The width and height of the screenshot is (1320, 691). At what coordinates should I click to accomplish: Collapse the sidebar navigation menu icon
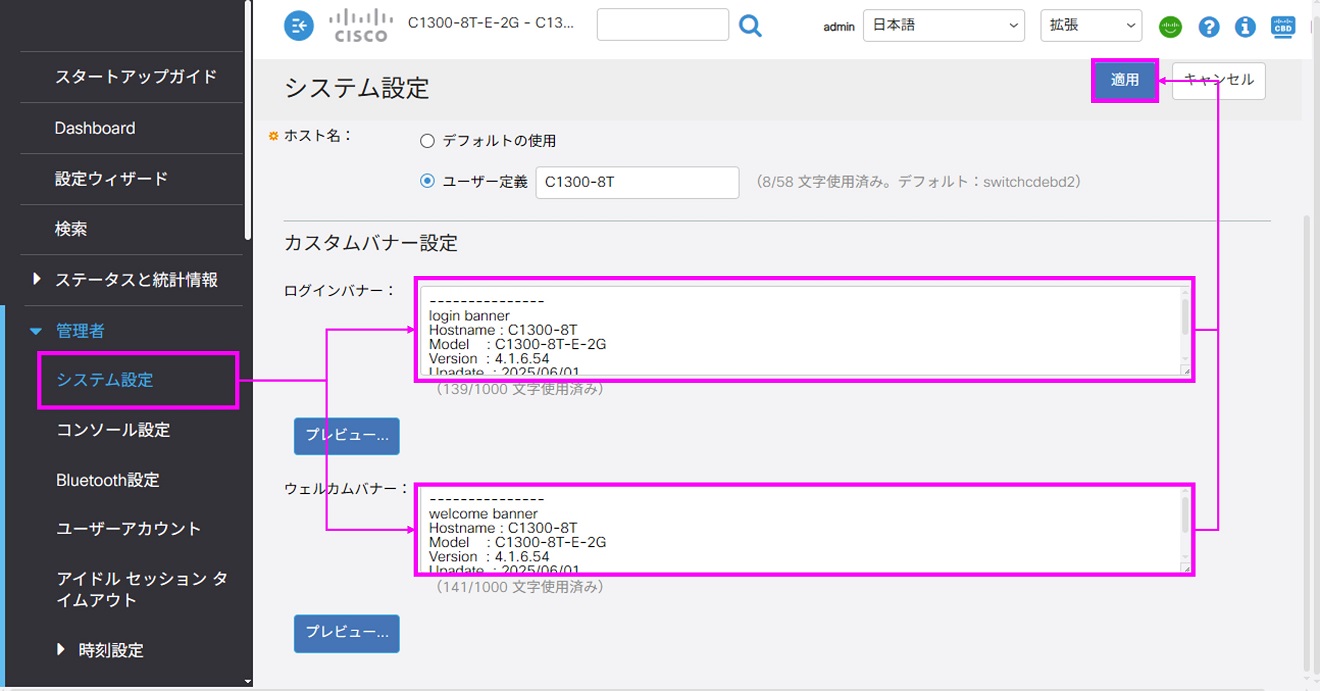click(x=299, y=26)
